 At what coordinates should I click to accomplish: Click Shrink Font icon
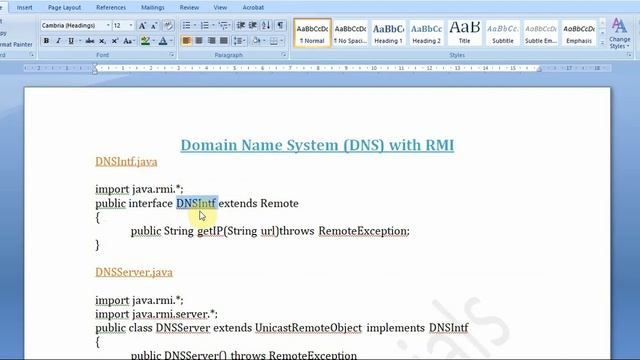154,26
